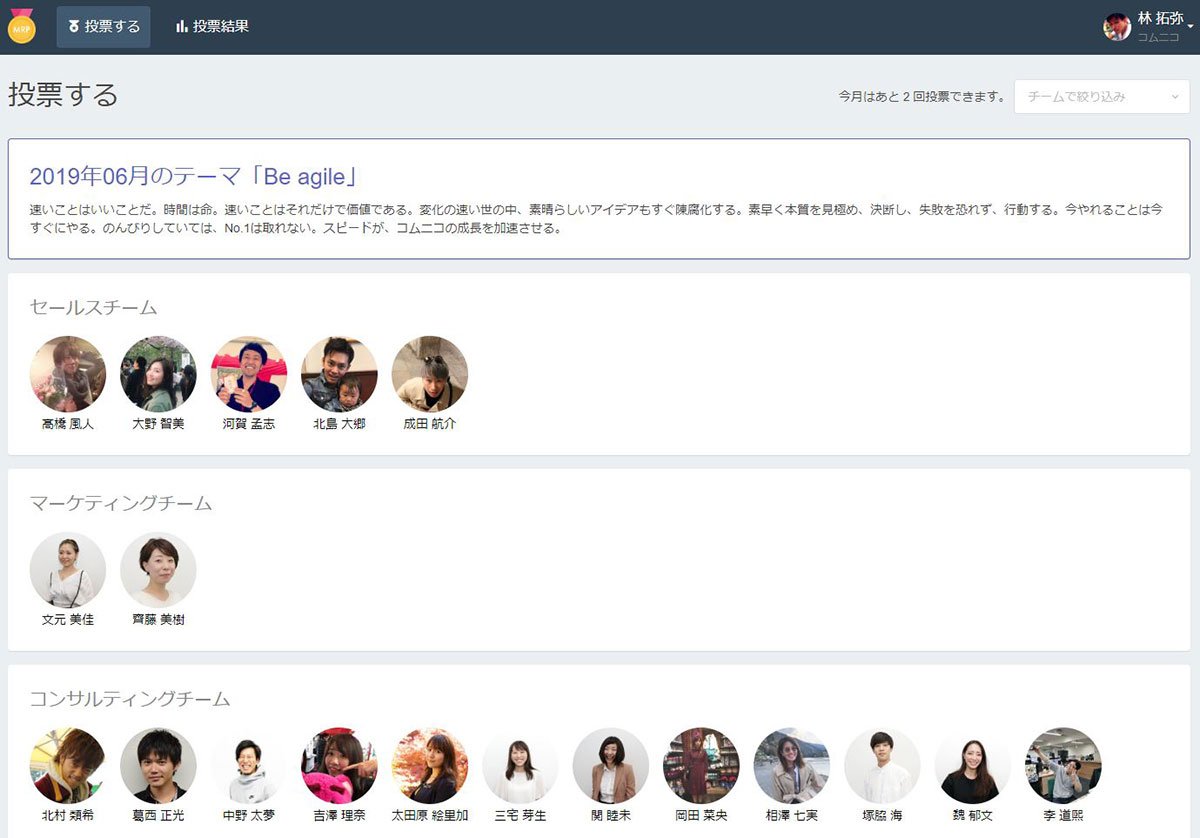Screen dimensions: 1200x838
Task: Click 中野 太夢's profile photo
Action: pyautogui.click(x=249, y=766)
